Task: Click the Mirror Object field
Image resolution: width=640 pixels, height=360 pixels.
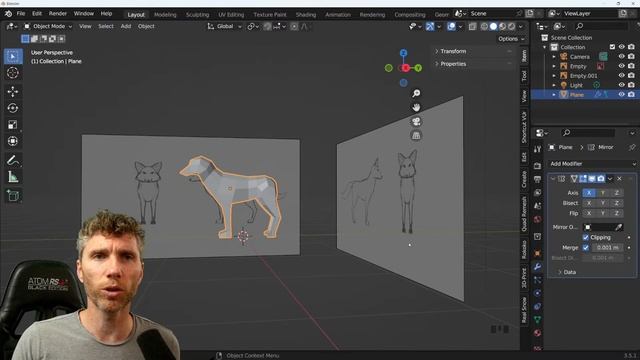Action: pyautogui.click(x=599, y=227)
